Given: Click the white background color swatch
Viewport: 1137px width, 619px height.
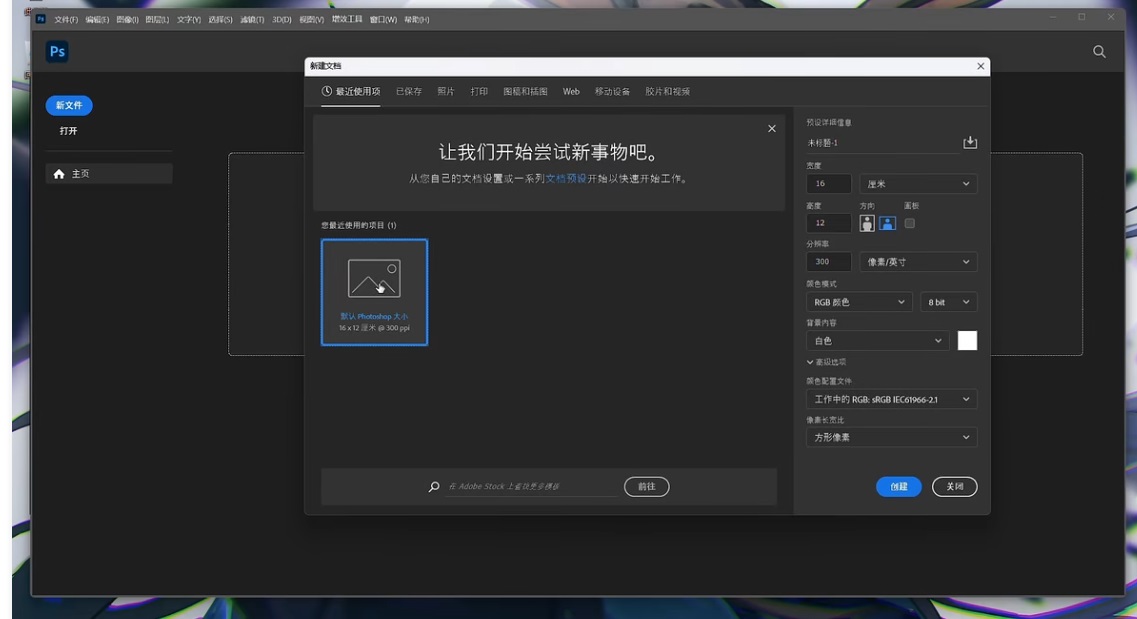Looking at the screenshot, I should pyautogui.click(x=967, y=341).
